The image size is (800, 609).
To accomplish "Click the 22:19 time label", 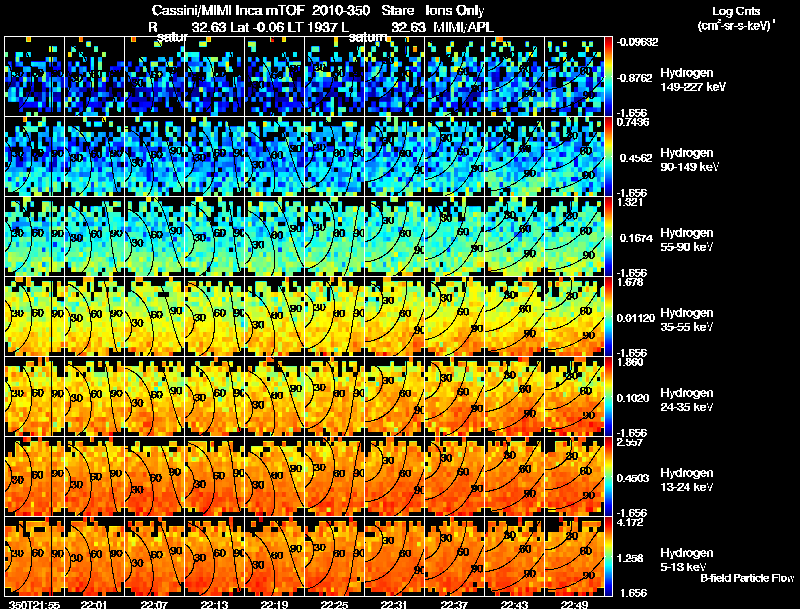I will pyautogui.click(x=274, y=605).
